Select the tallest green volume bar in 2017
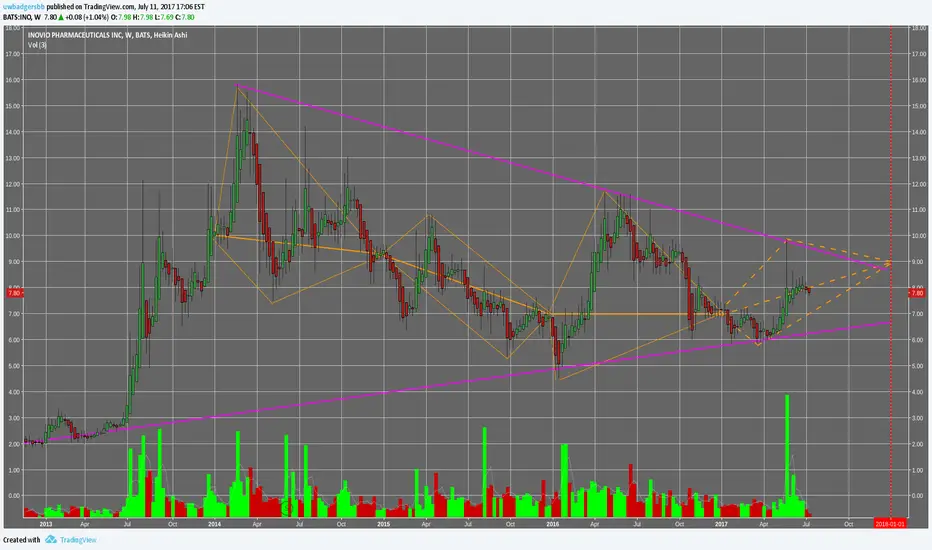 787,456
